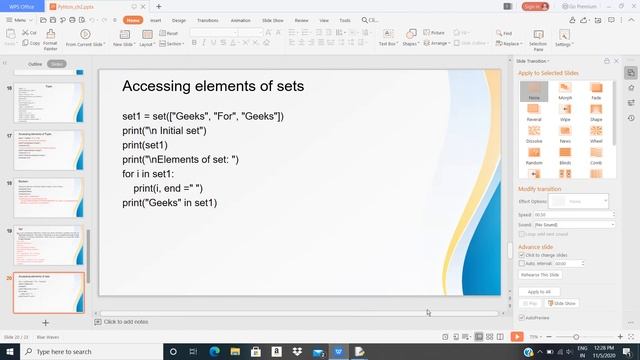Image resolution: width=640 pixels, height=360 pixels.
Task: Click Bold formatting button
Action: pos(194,42)
